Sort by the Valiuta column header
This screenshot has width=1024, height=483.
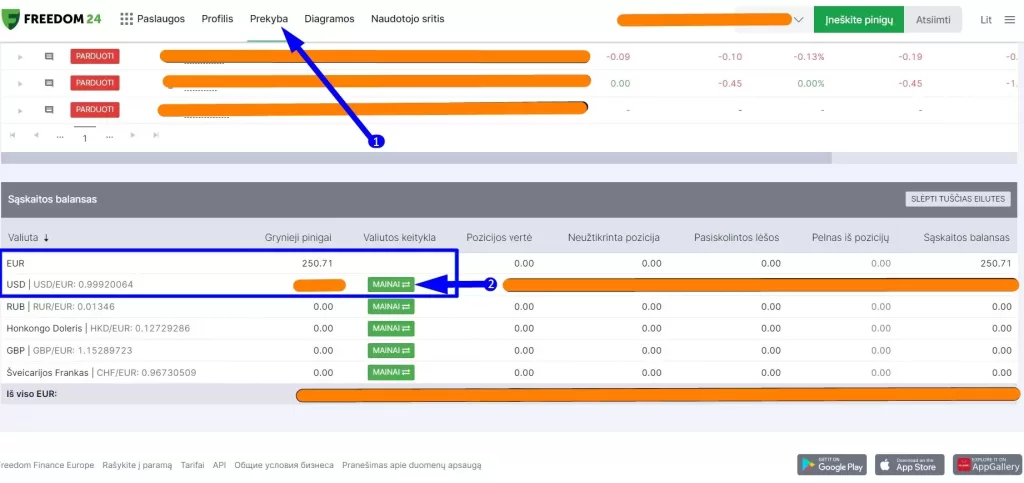click(x=28, y=238)
